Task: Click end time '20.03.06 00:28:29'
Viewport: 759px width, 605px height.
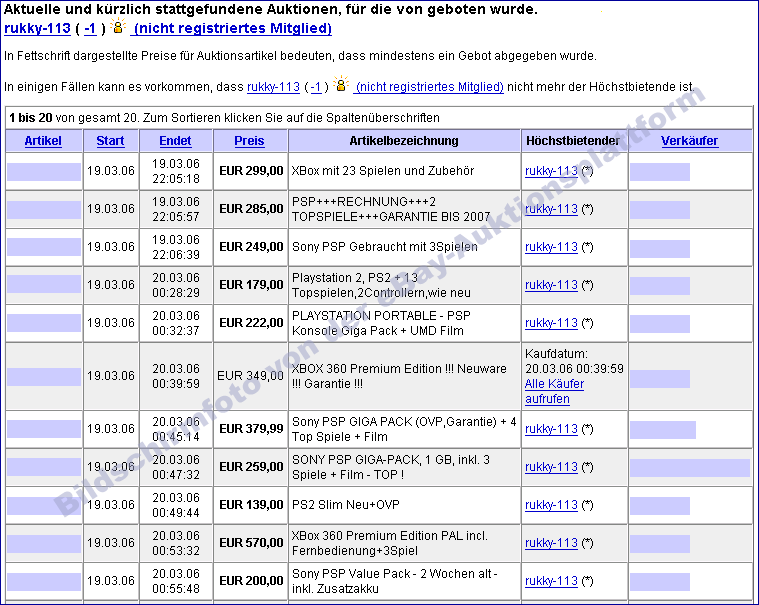Action: [176, 285]
